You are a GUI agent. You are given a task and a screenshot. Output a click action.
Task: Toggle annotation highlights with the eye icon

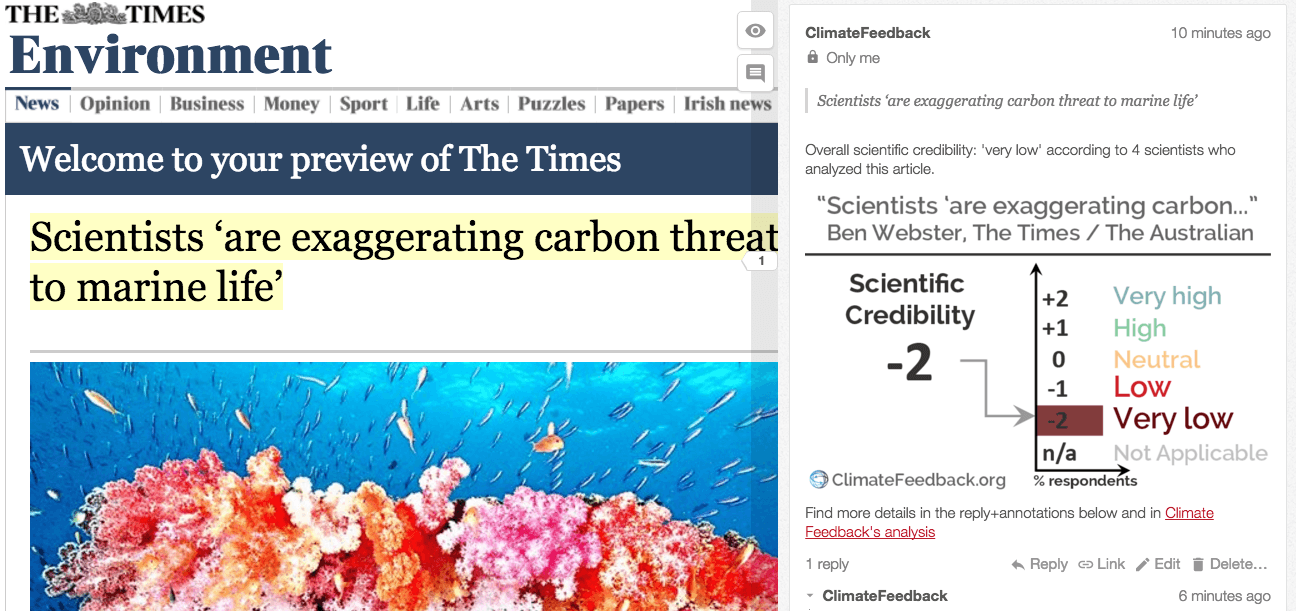pos(756,31)
